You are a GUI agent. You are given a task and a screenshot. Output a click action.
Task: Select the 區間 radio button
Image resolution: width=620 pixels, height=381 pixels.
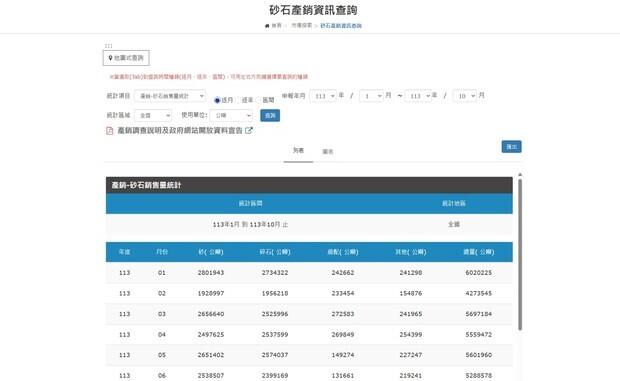click(259, 100)
